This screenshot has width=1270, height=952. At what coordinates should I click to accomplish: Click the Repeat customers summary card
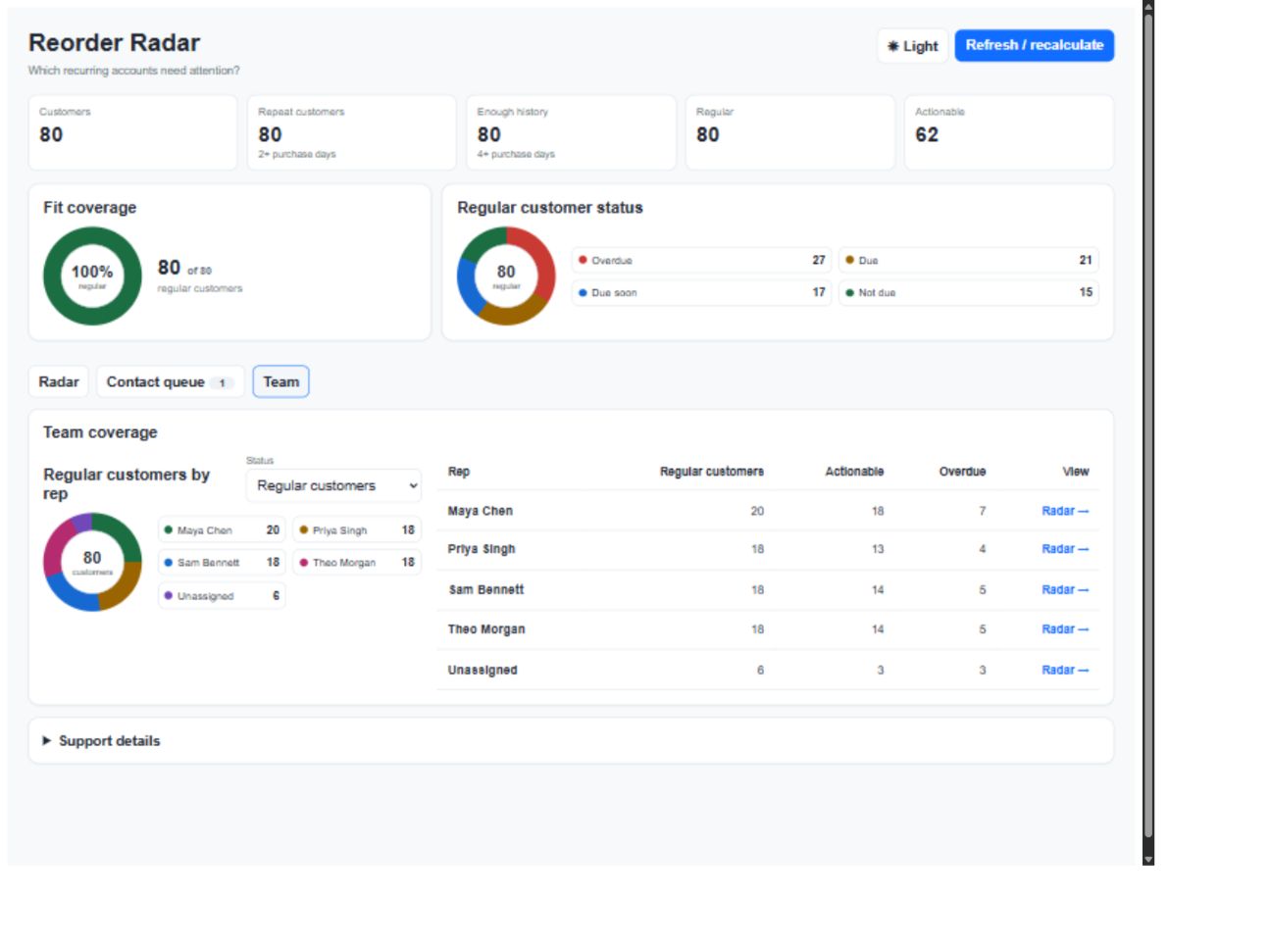pos(351,132)
